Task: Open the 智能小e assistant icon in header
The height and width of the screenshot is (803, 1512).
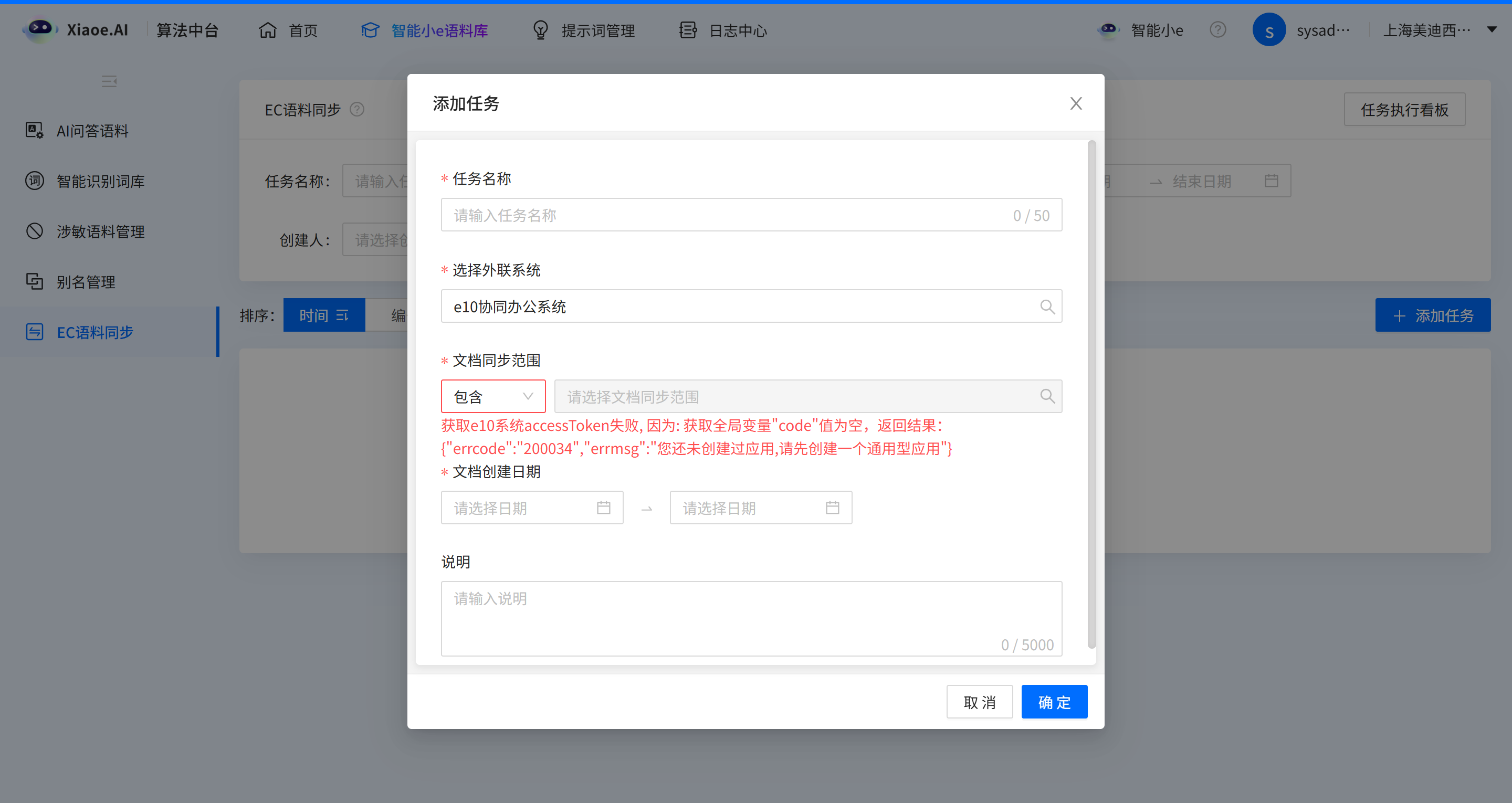Action: [1108, 30]
